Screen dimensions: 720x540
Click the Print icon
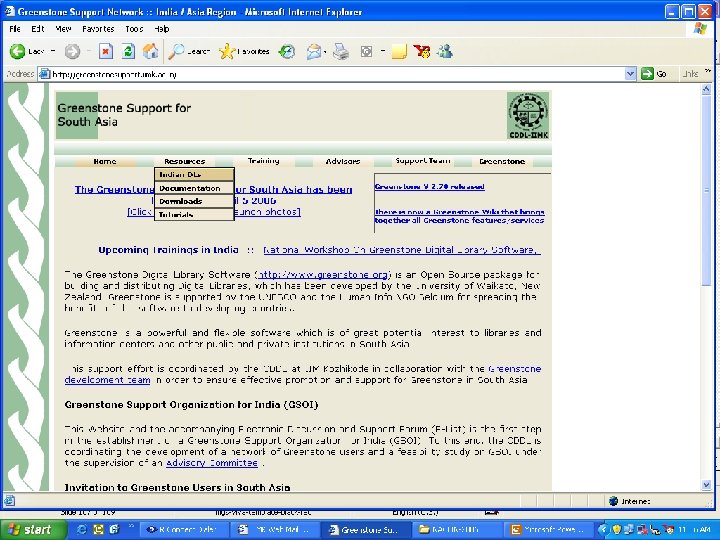coord(341,51)
